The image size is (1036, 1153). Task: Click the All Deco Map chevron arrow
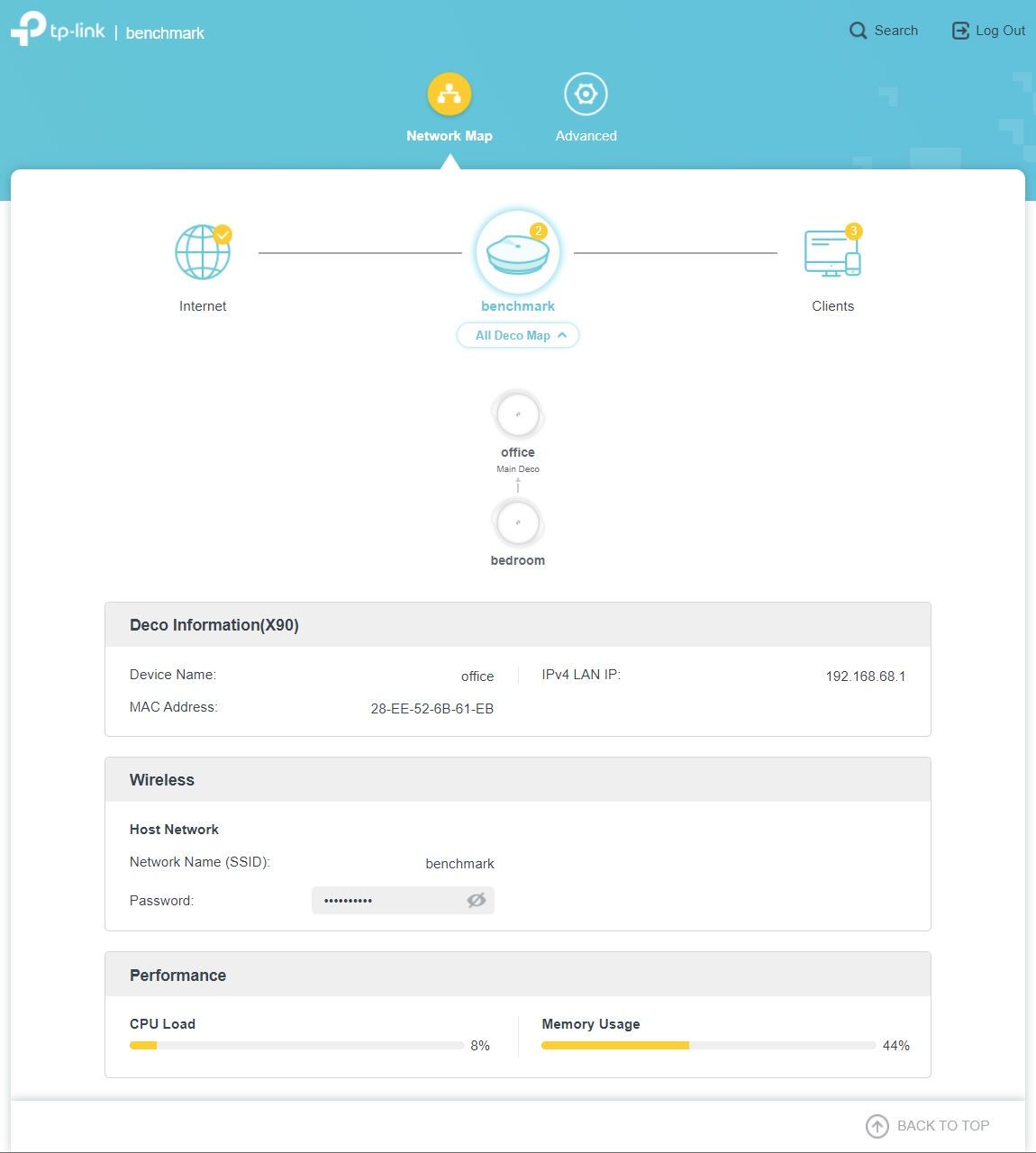tap(562, 335)
